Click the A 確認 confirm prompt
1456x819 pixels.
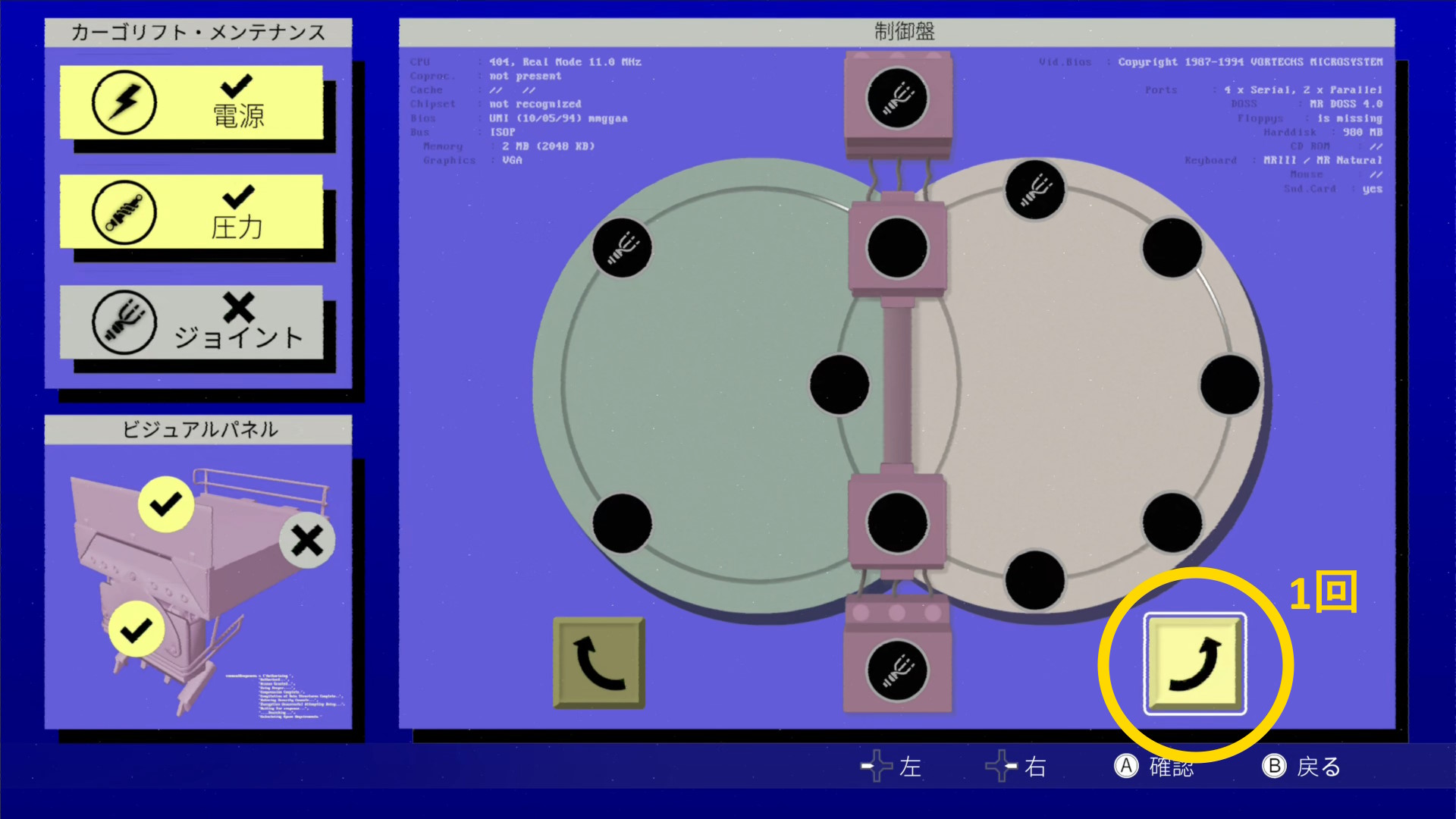(1154, 767)
